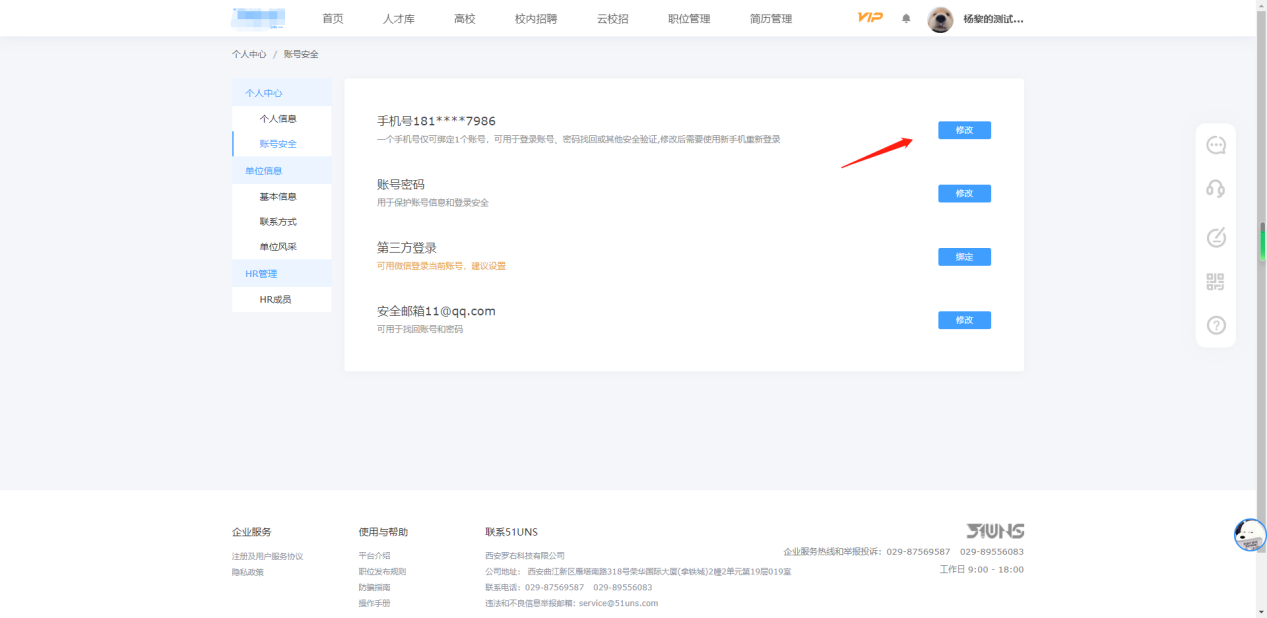Viewport: 1267px width, 618px height.
Task: Click the notification bell icon
Action: click(x=906, y=19)
